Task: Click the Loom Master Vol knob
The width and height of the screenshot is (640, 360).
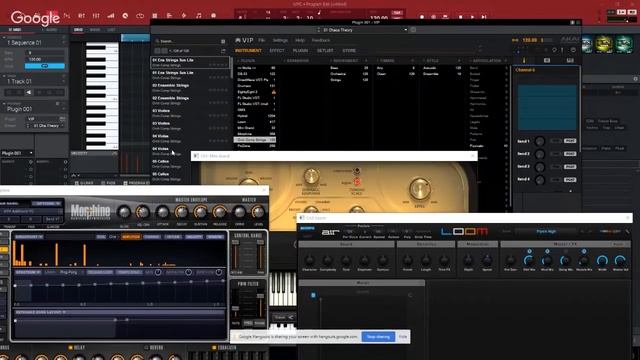Action: coord(620,260)
